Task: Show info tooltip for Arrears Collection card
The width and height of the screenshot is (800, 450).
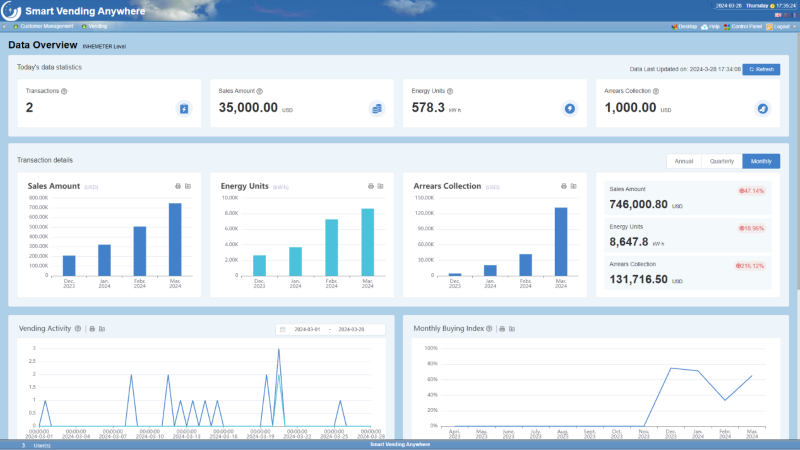Action: coord(656,91)
